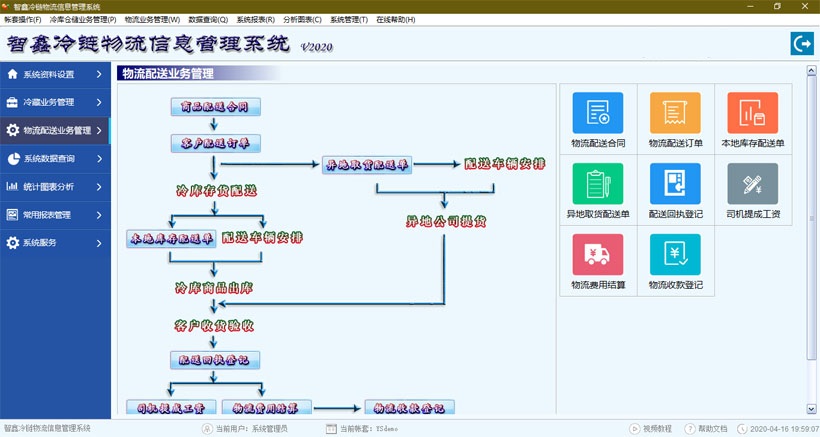Image resolution: width=820 pixels, height=437 pixels.
Task: Click the report icon beside 常用报表管理
Action: (x=13, y=214)
